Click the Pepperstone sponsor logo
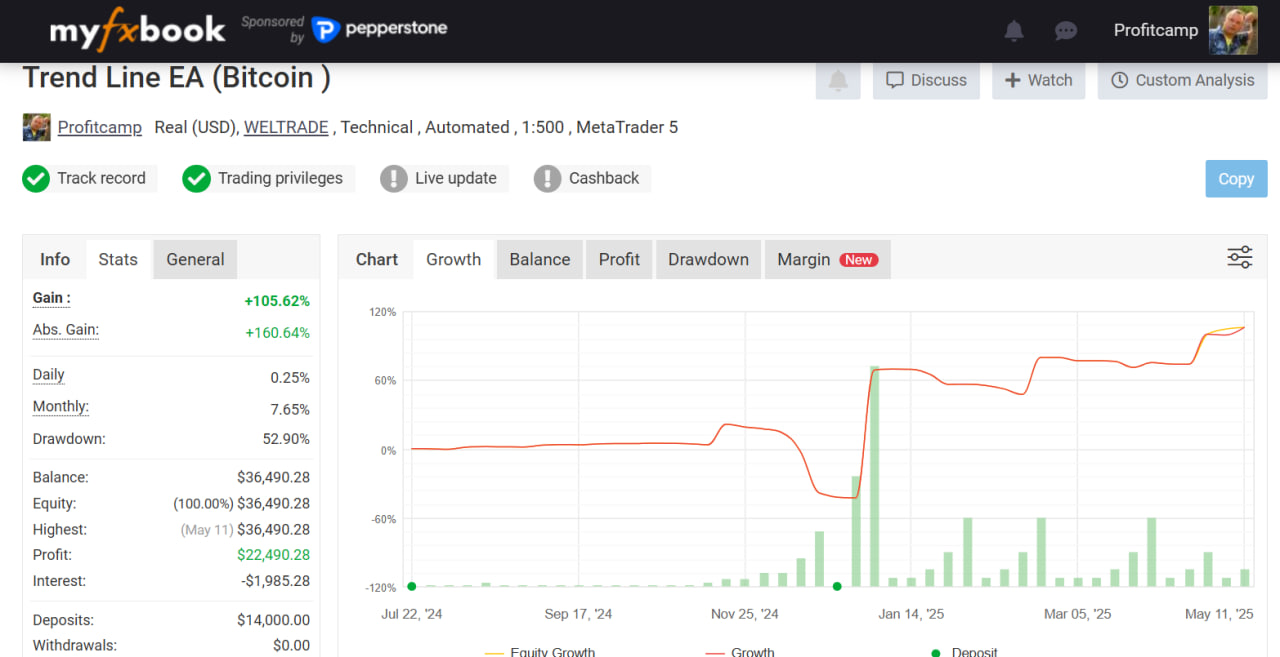This screenshot has height=657, width=1280. pos(380,30)
